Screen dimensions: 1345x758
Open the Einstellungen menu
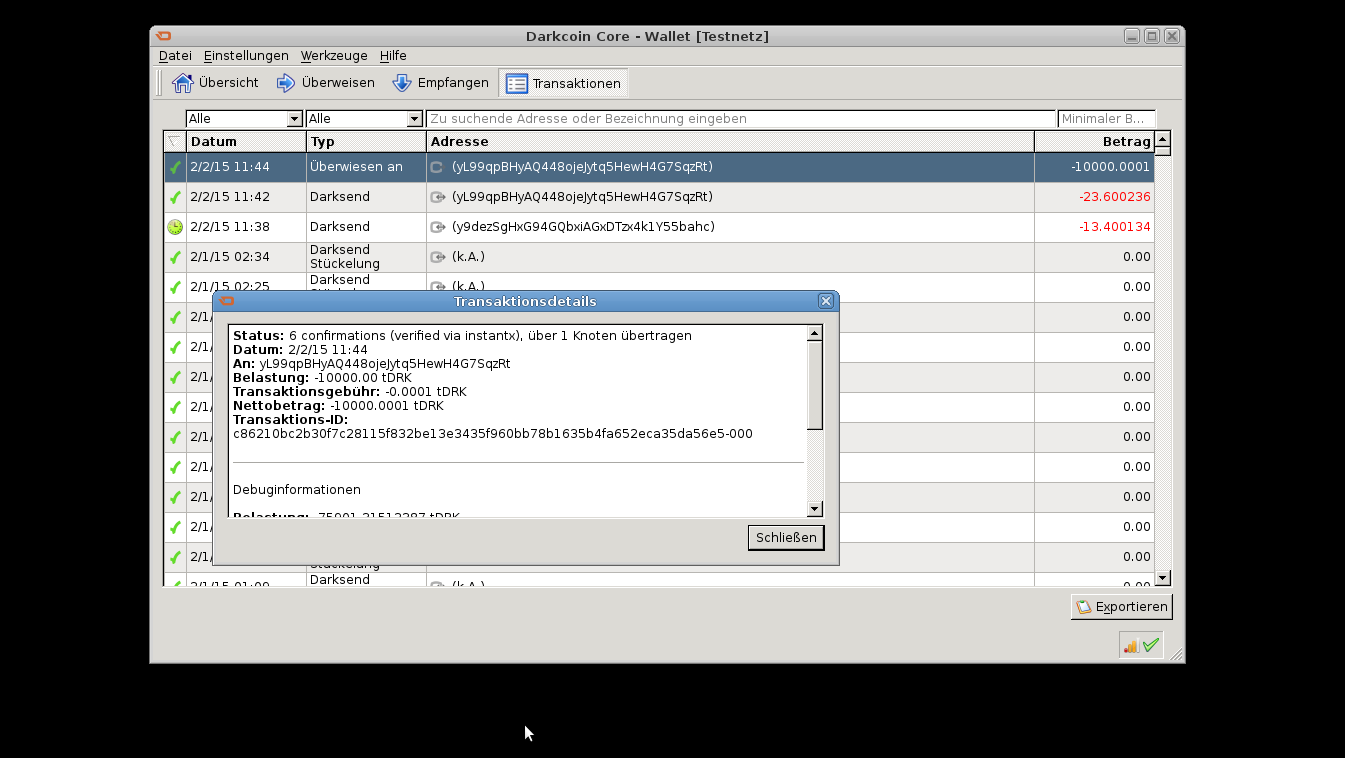(246, 56)
